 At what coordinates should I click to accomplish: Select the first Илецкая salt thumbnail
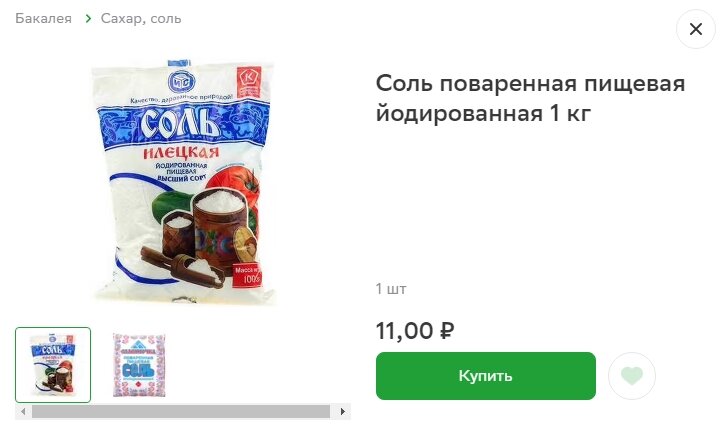pyautogui.click(x=53, y=365)
